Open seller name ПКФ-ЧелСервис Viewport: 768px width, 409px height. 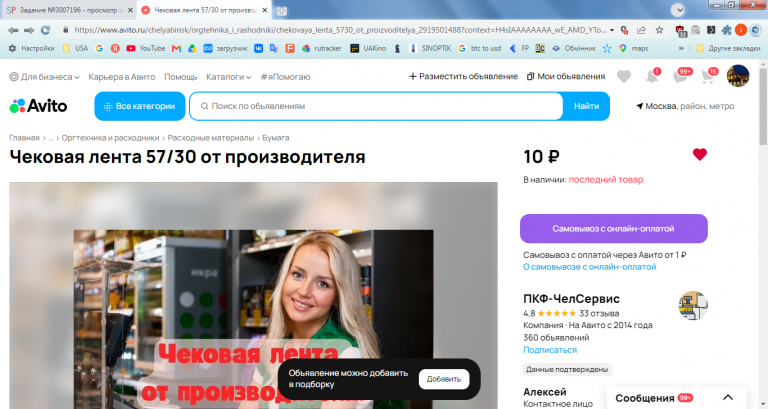(x=571, y=299)
